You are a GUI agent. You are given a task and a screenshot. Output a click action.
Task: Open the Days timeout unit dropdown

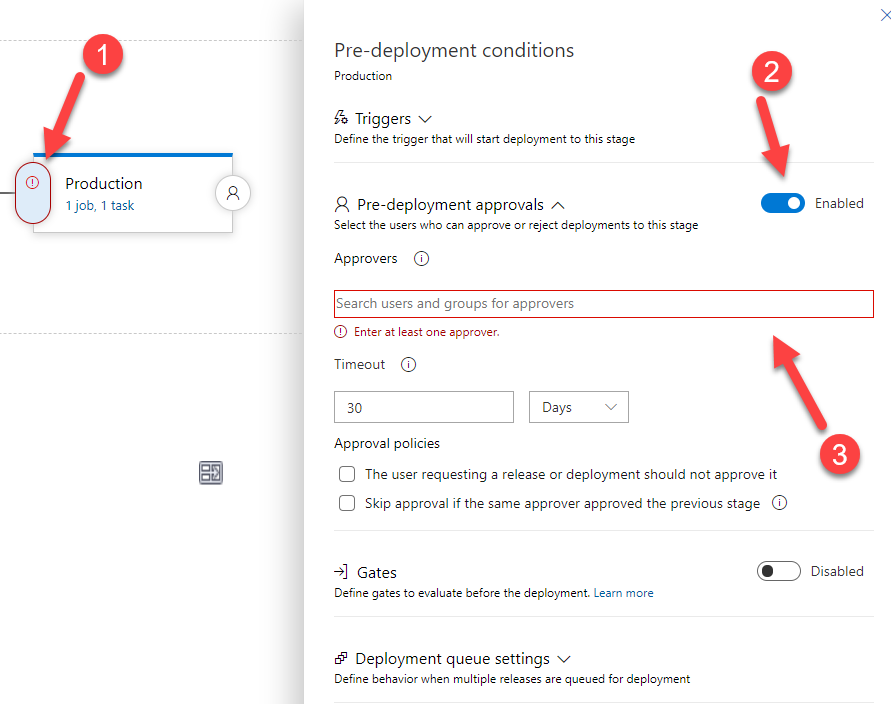[x=578, y=407]
